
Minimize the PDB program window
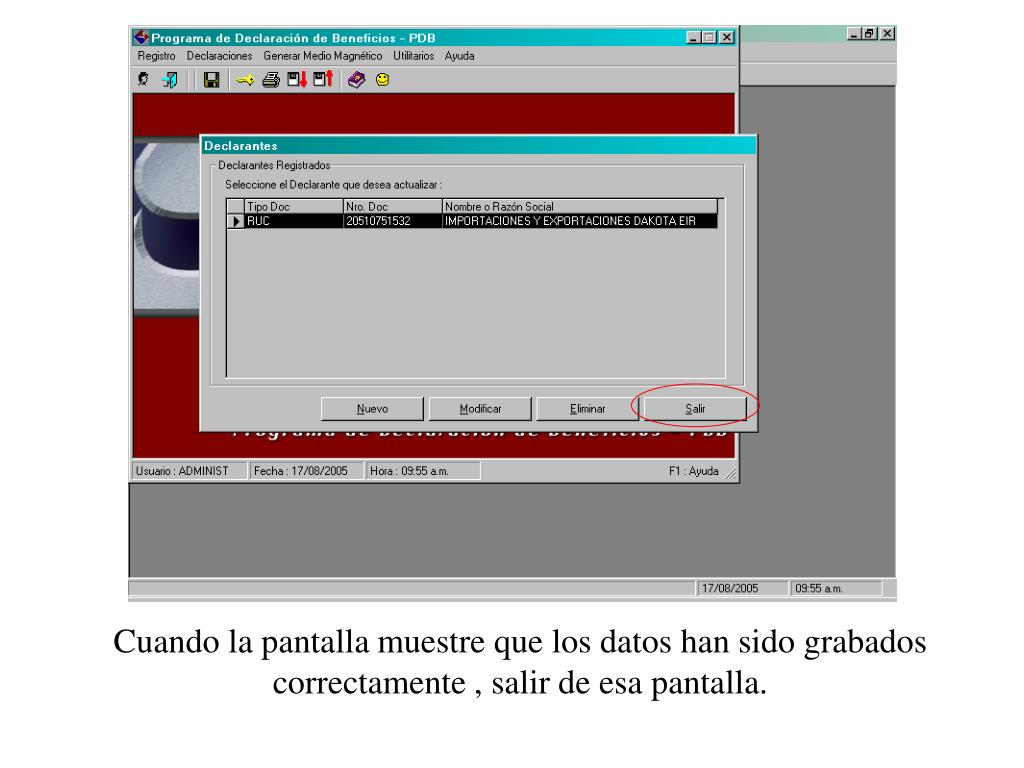pyautogui.click(x=694, y=38)
